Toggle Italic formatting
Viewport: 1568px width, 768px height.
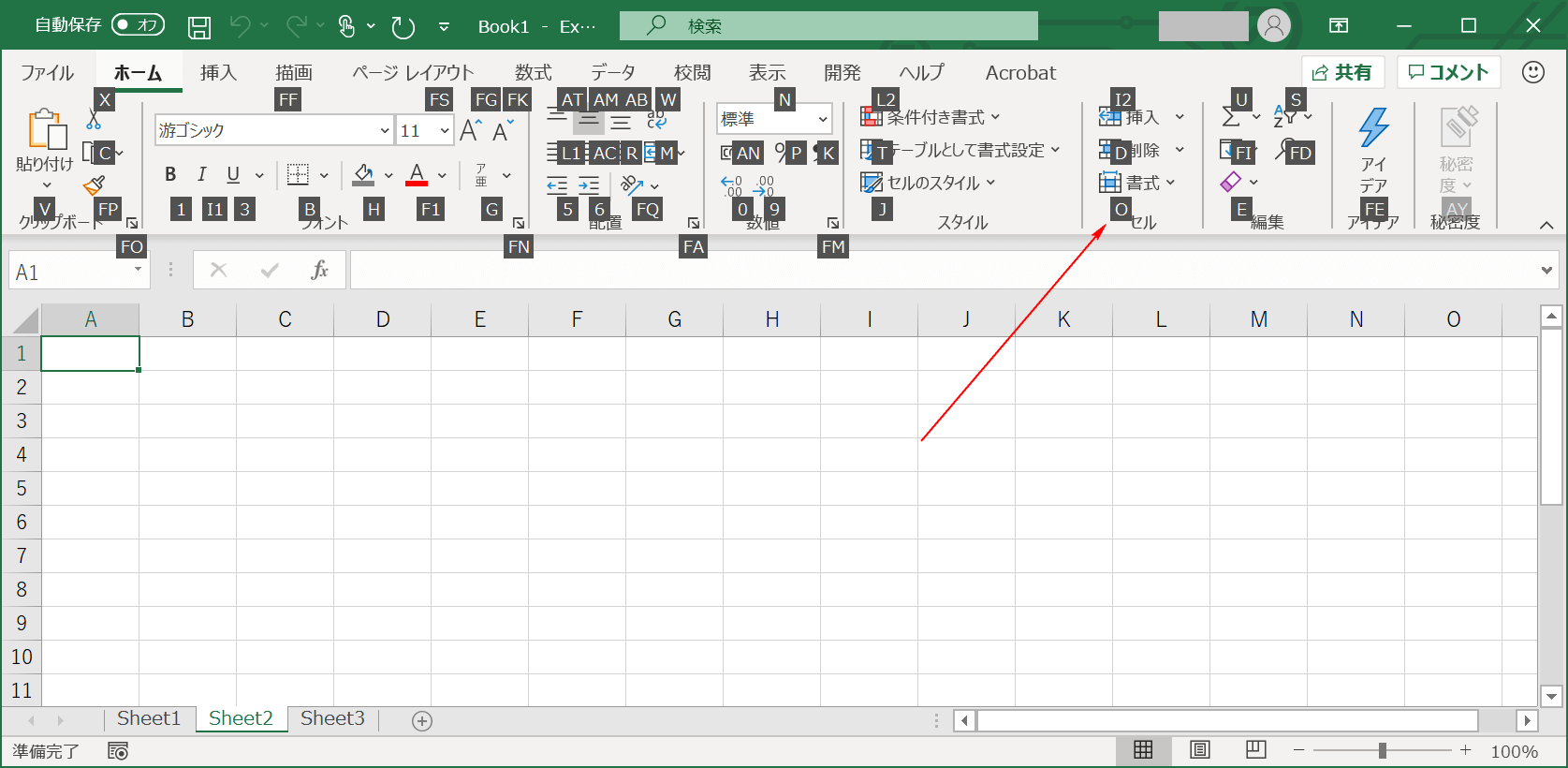(201, 174)
